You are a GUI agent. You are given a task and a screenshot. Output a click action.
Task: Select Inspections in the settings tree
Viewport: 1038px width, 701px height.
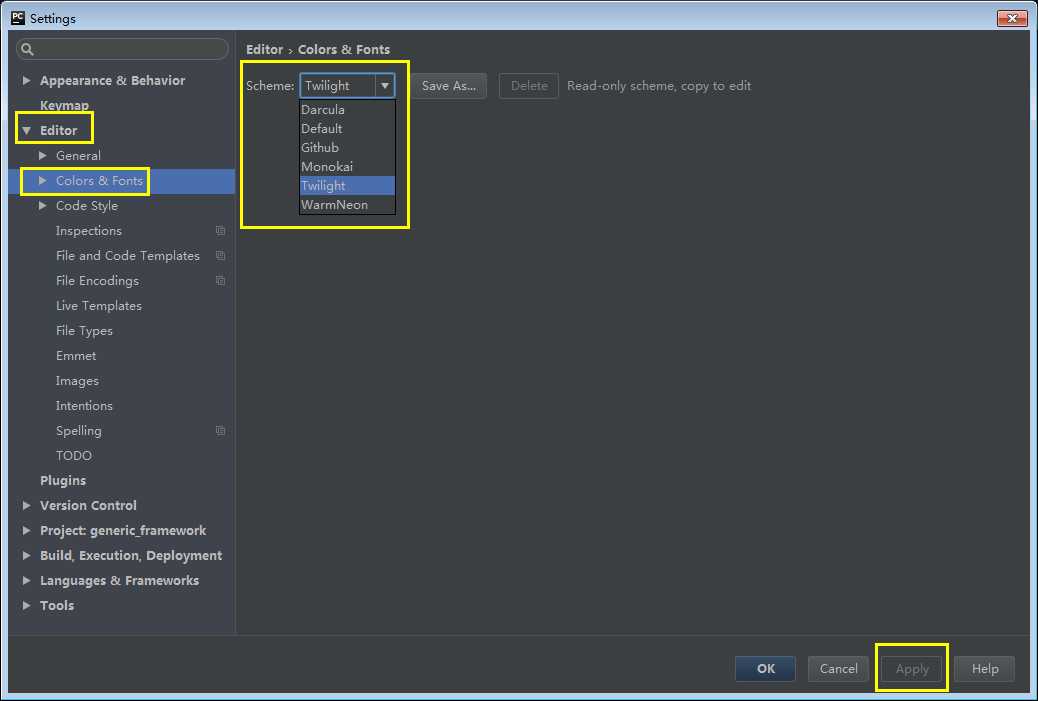click(89, 231)
